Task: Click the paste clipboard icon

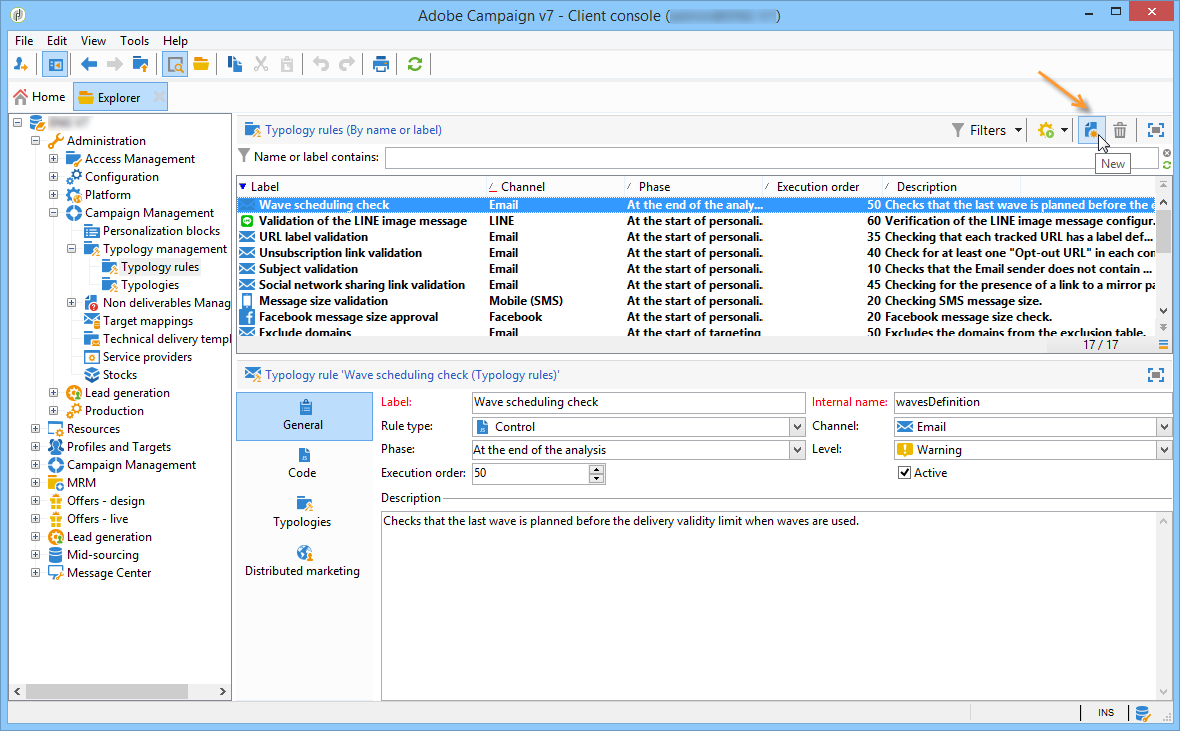Action: [287, 64]
